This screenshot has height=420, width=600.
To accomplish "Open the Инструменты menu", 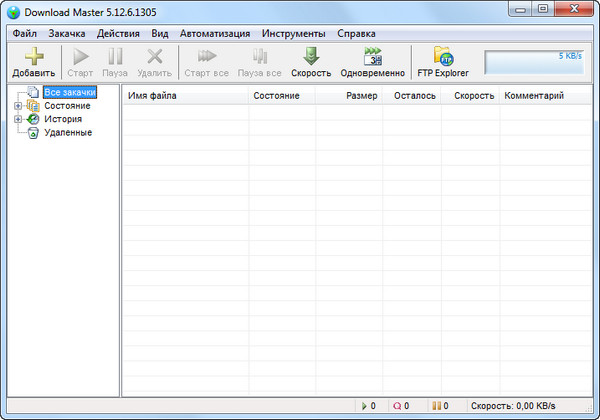I will (293, 33).
